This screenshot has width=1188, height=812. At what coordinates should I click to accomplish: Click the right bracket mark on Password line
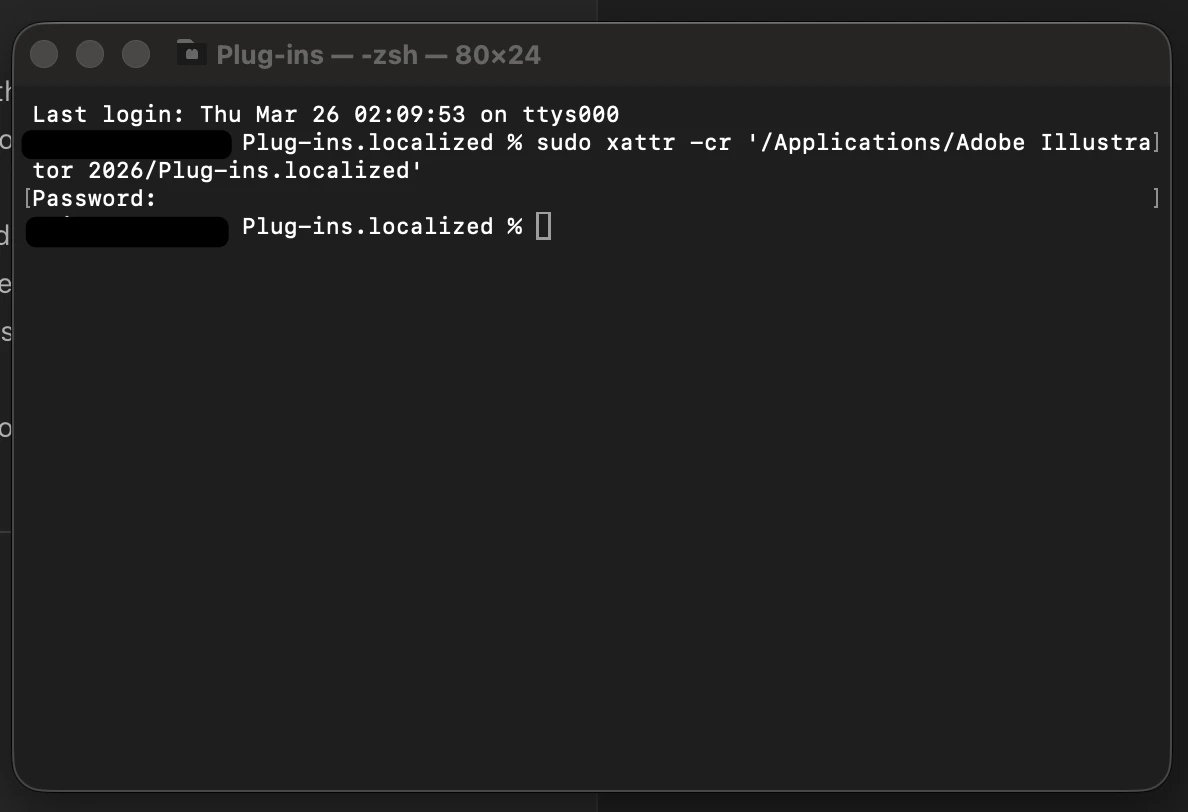(1155, 198)
